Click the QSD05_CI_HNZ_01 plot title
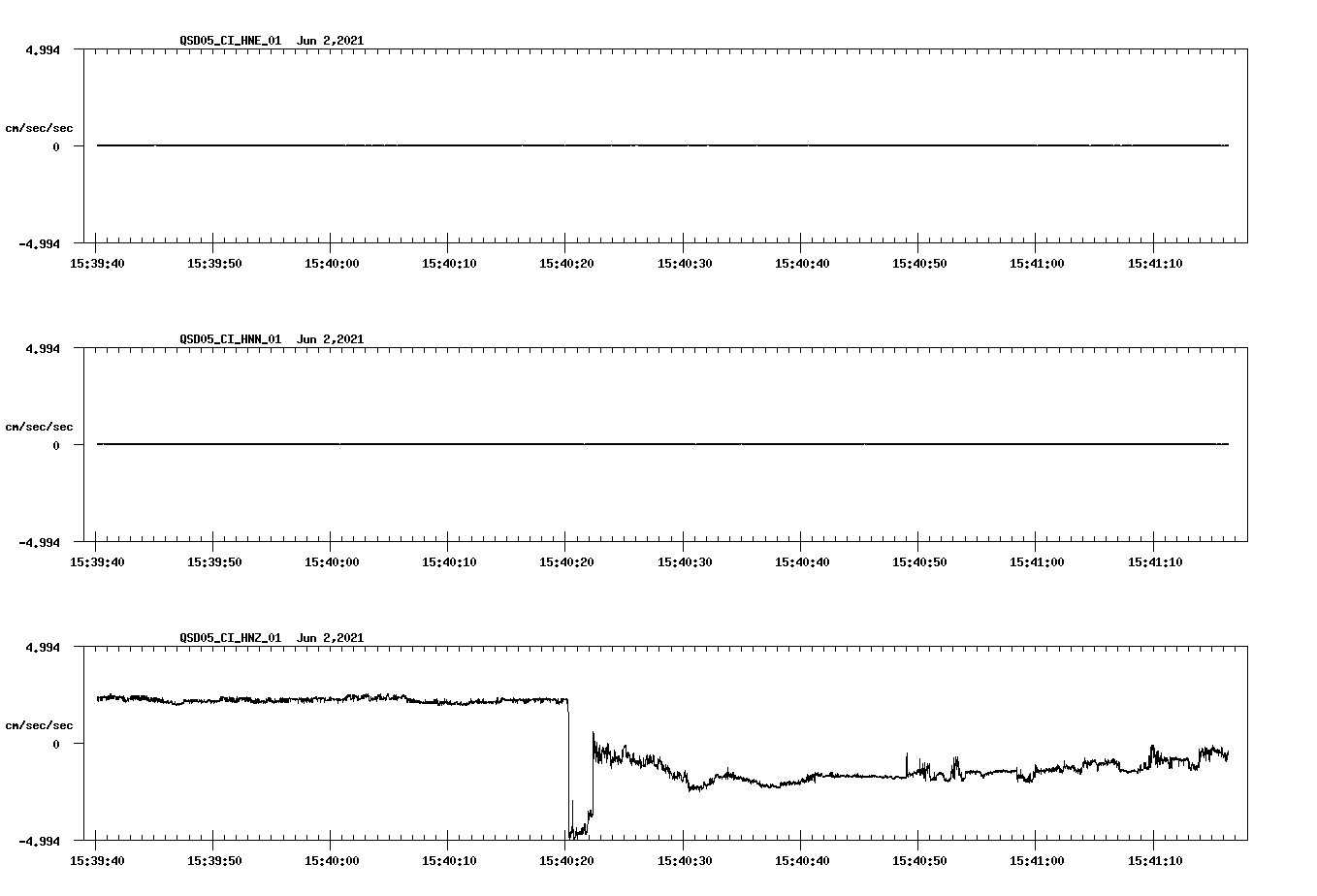The height and width of the screenshot is (896, 1317). [231, 638]
